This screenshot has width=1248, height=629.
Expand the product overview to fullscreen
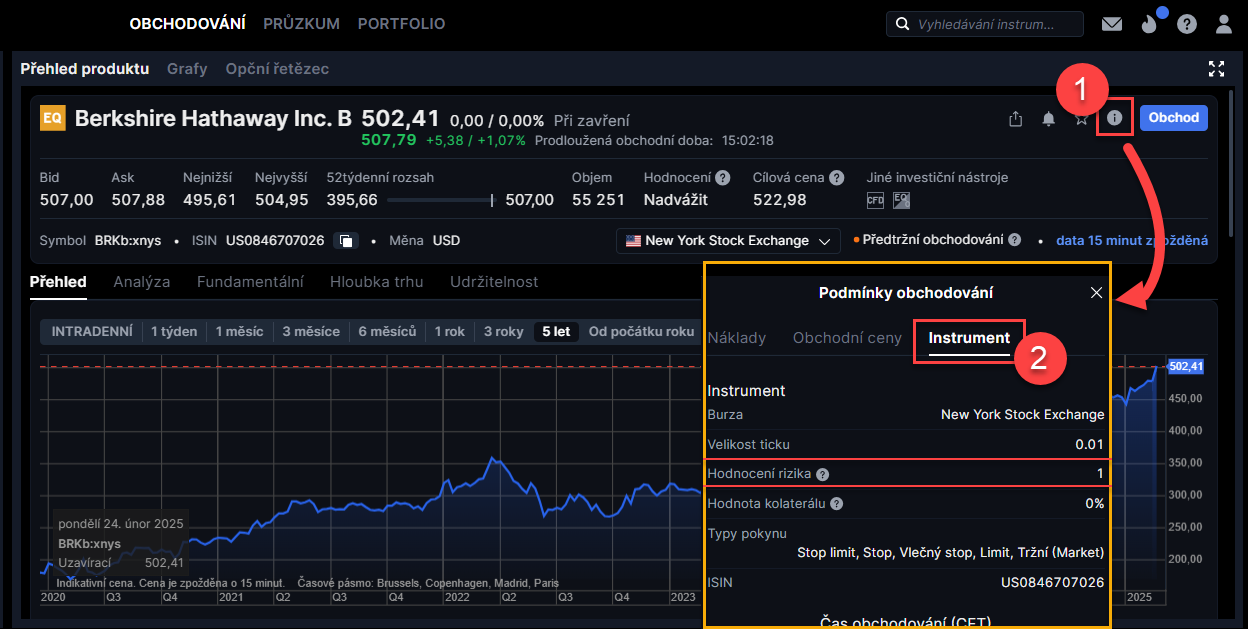[x=1216, y=69]
